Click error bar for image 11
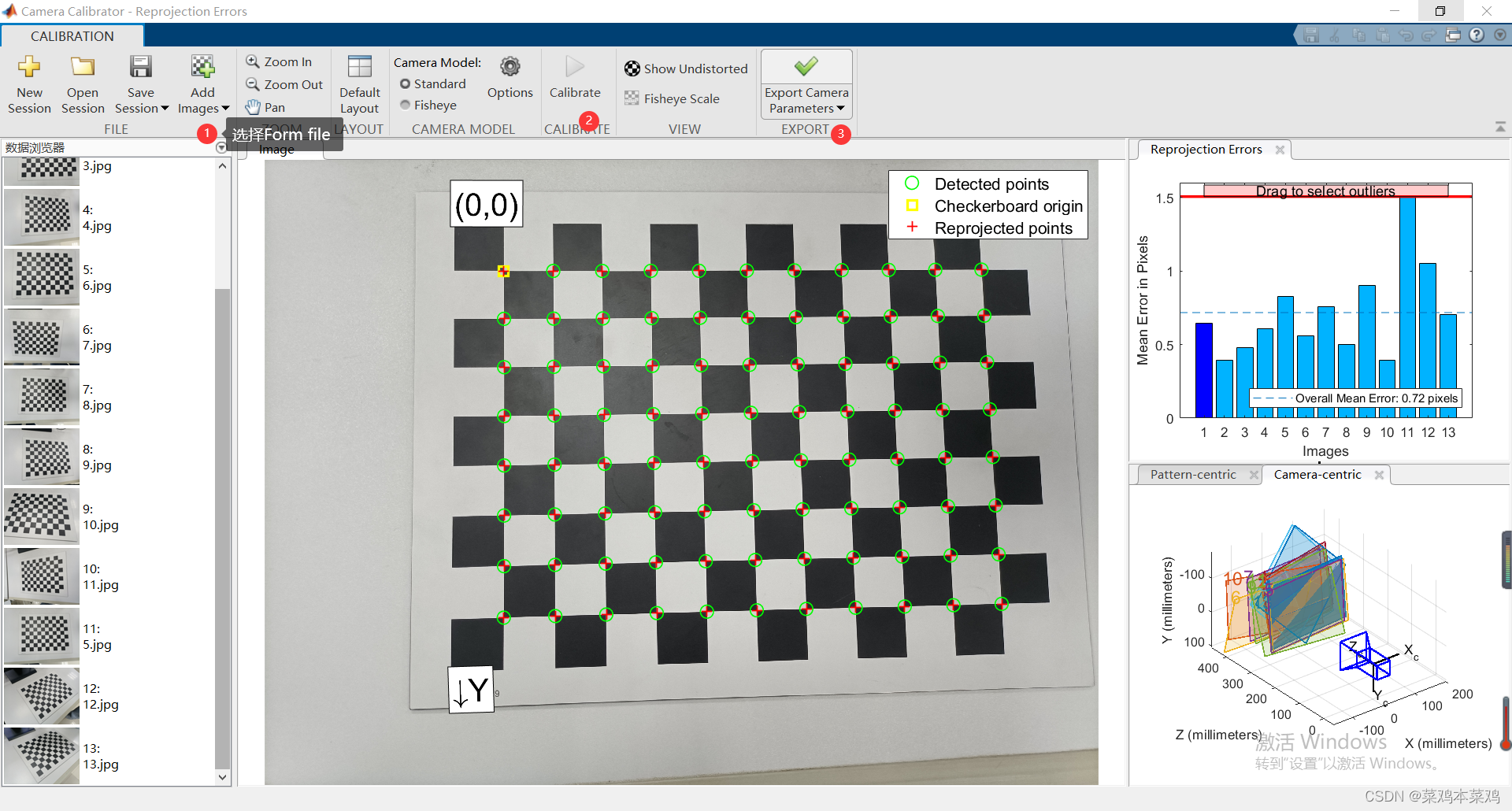The image size is (1512, 811). (1407, 307)
